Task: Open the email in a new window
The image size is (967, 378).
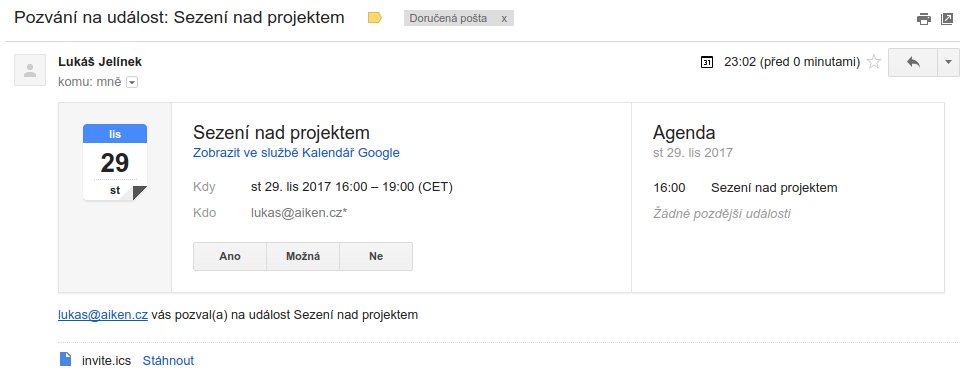Action: pyautogui.click(x=947, y=18)
